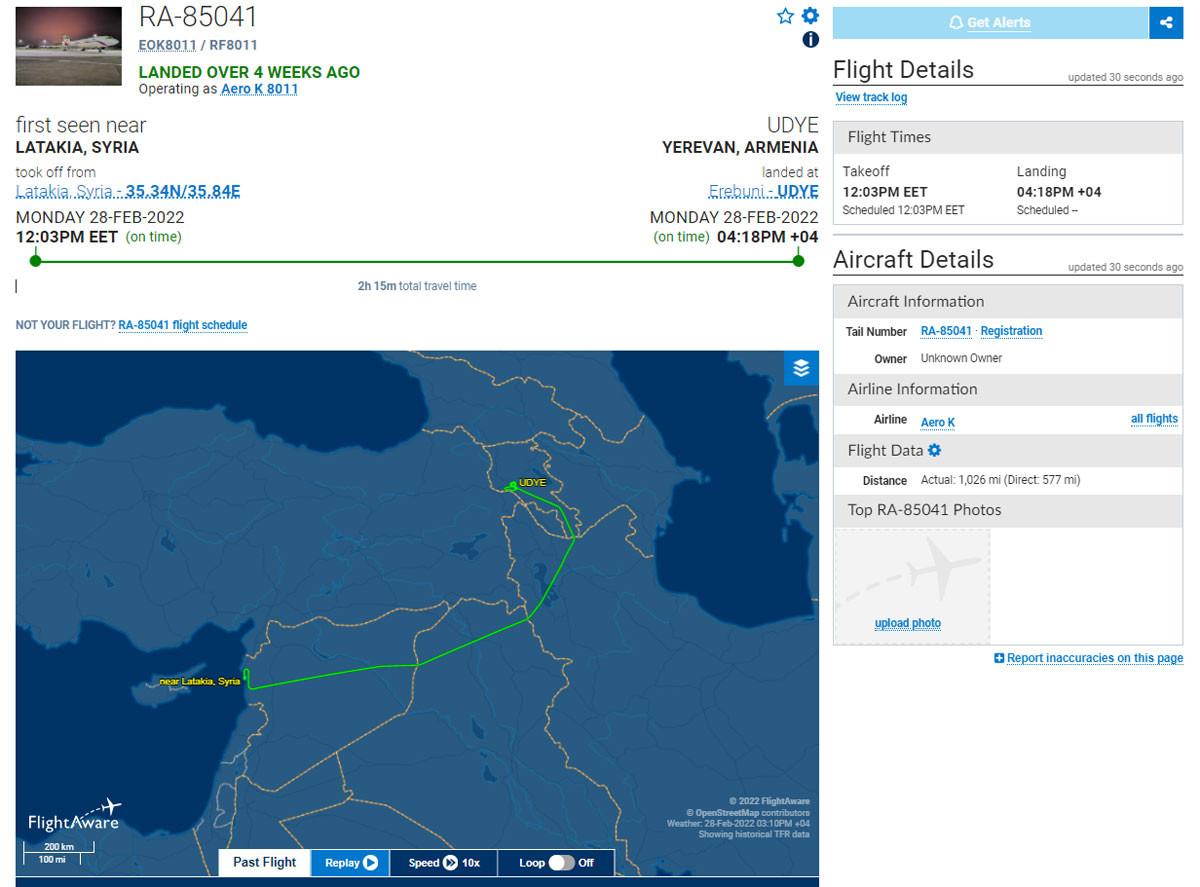Open the map layers icon
1200x887 pixels.
(x=801, y=368)
